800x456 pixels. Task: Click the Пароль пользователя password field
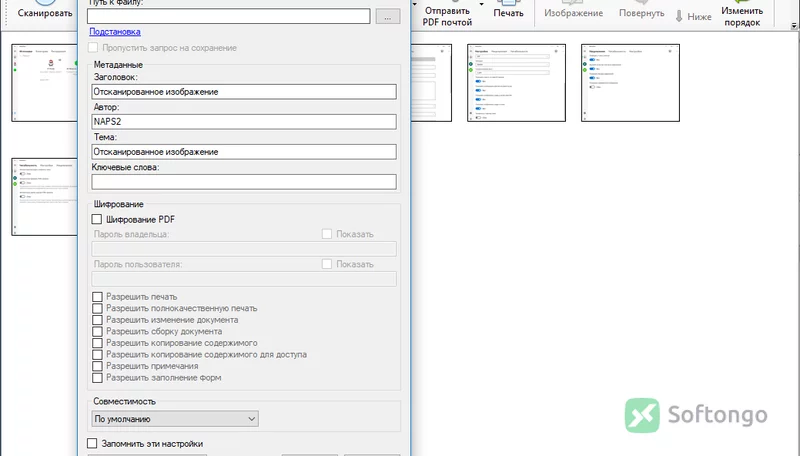(244, 278)
